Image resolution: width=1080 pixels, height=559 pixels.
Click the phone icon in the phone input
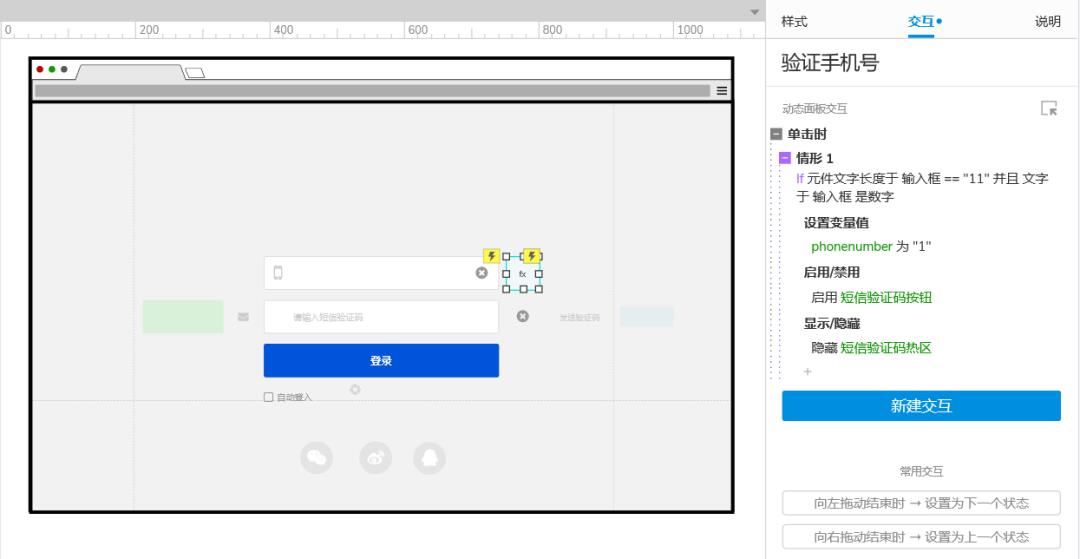click(278, 273)
